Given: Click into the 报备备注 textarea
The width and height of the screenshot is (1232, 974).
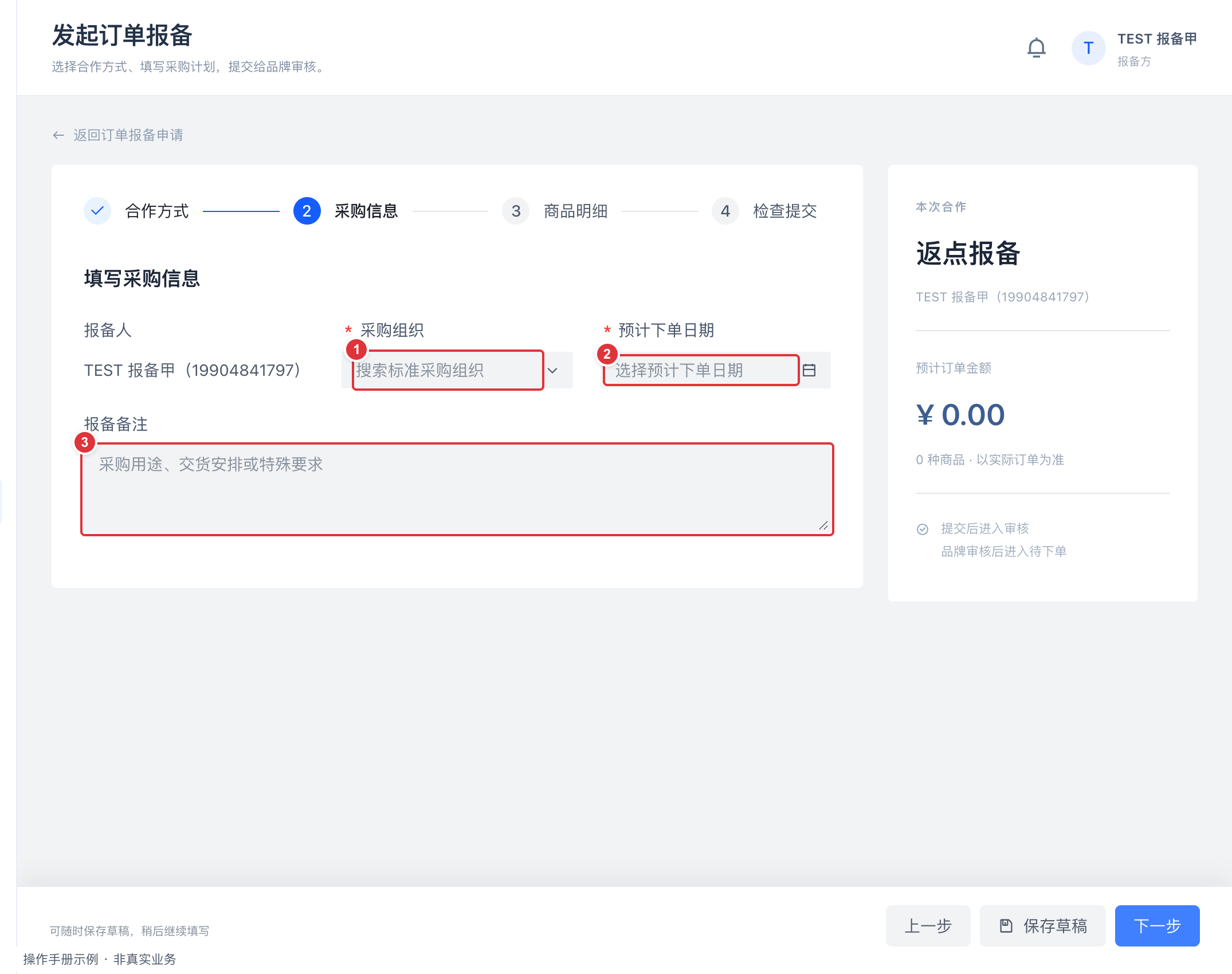Looking at the screenshot, I should (x=457, y=489).
